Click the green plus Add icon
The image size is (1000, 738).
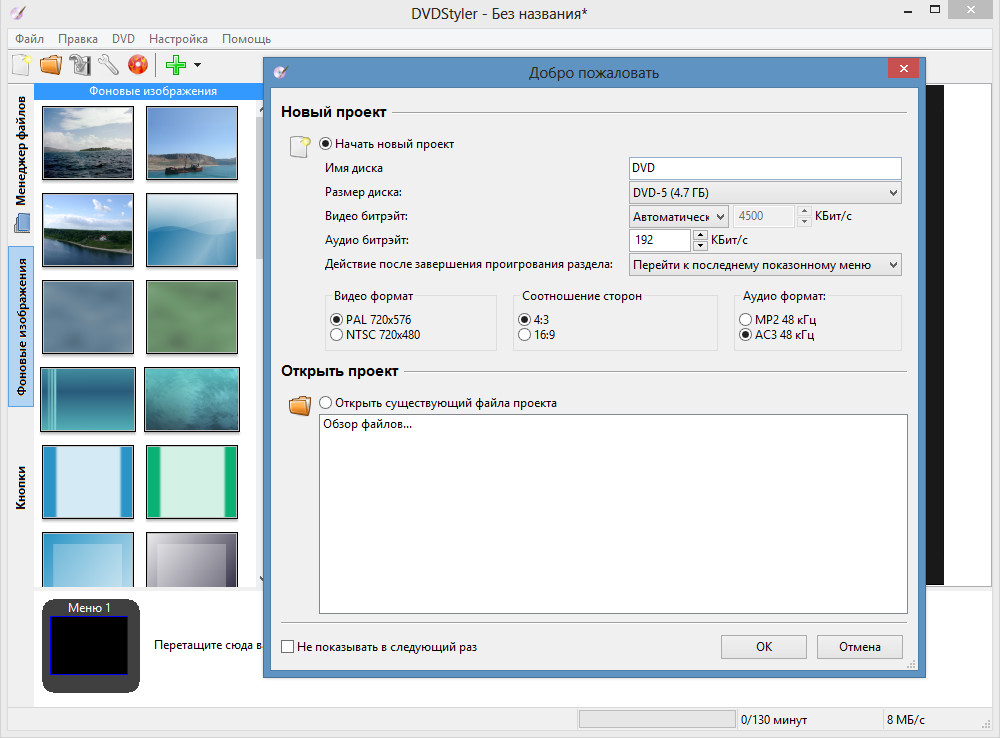click(176, 66)
